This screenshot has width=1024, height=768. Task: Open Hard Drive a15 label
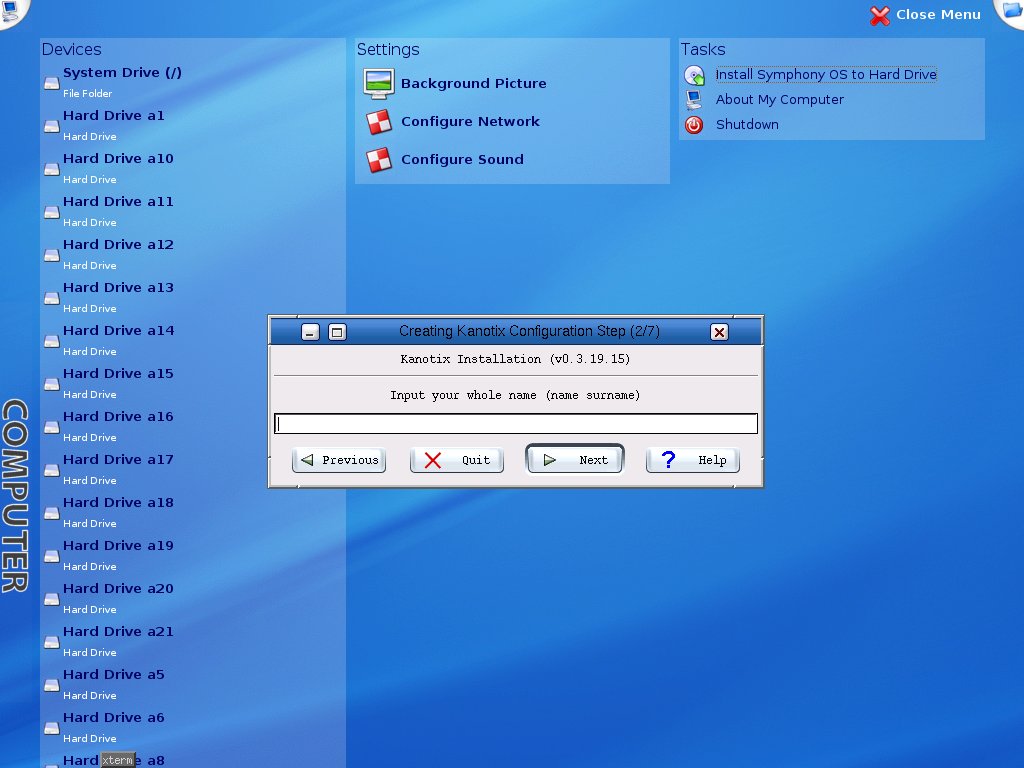118,374
